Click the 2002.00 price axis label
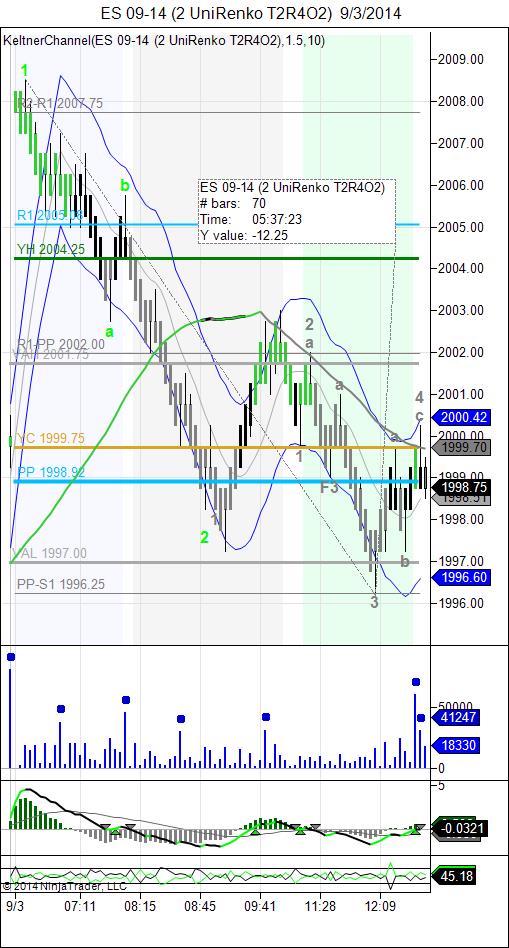The image size is (509, 948). tap(459, 352)
